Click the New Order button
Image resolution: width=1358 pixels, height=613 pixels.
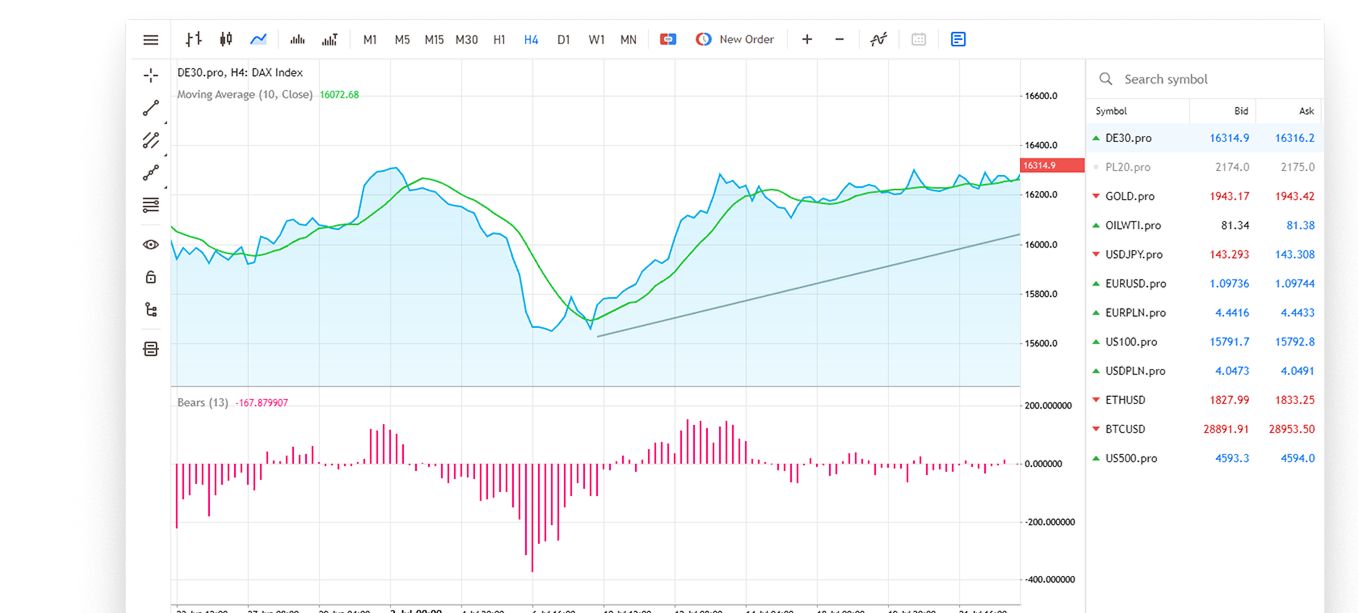point(735,40)
